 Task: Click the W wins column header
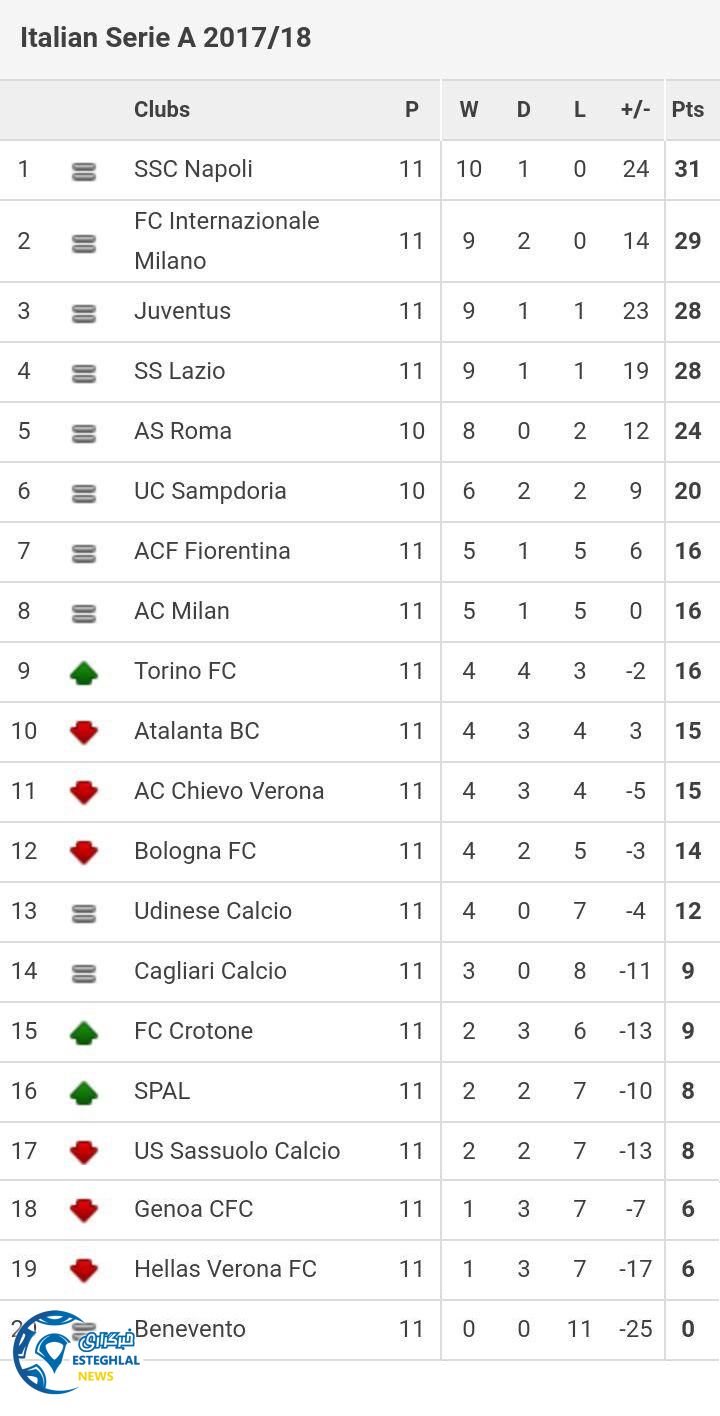pyautogui.click(x=468, y=110)
